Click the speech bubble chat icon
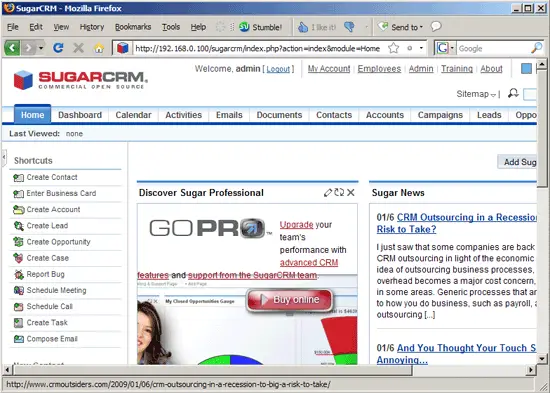The image size is (550, 393). 436,27
